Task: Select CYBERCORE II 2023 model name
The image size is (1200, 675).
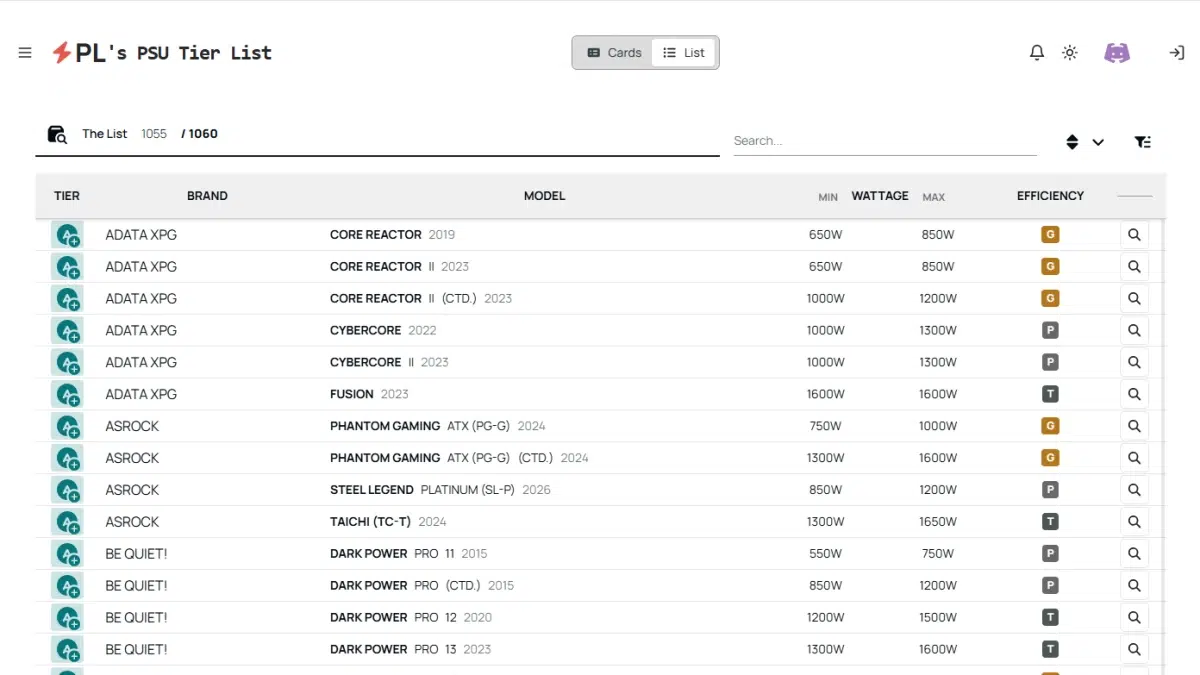Action: click(x=389, y=362)
